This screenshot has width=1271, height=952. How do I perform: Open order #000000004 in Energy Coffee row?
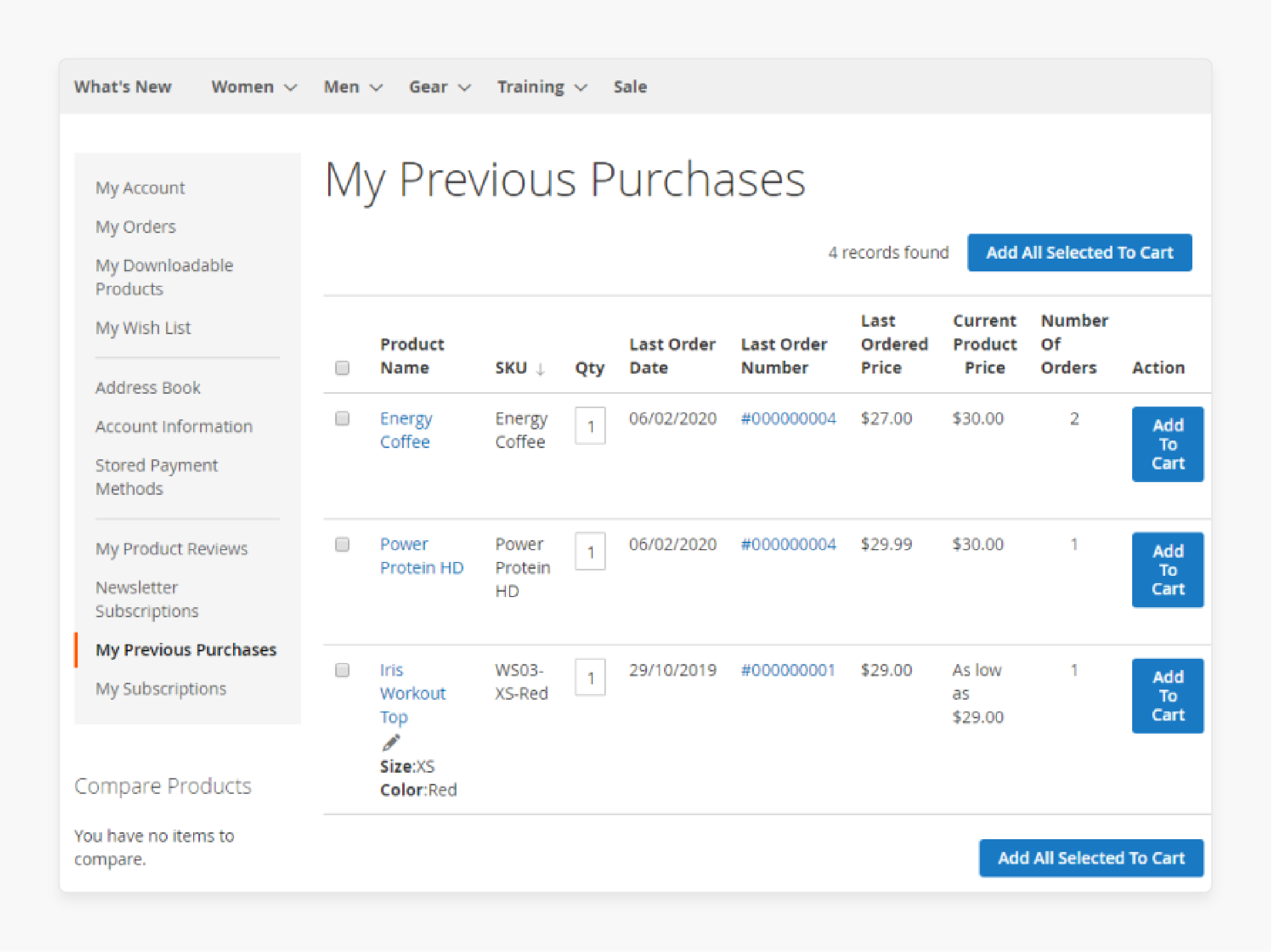point(788,418)
